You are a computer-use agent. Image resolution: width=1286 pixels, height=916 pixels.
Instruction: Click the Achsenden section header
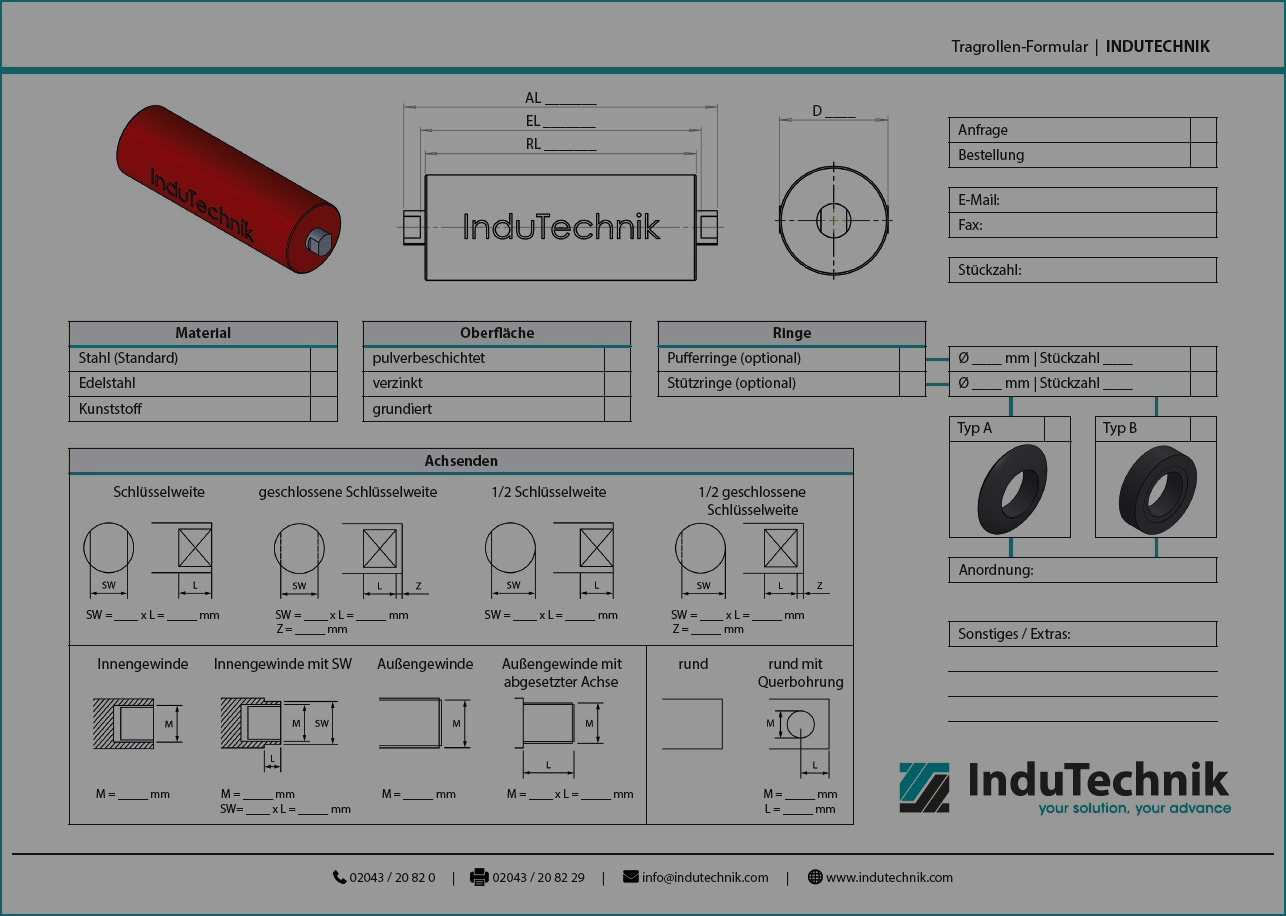(x=461, y=461)
